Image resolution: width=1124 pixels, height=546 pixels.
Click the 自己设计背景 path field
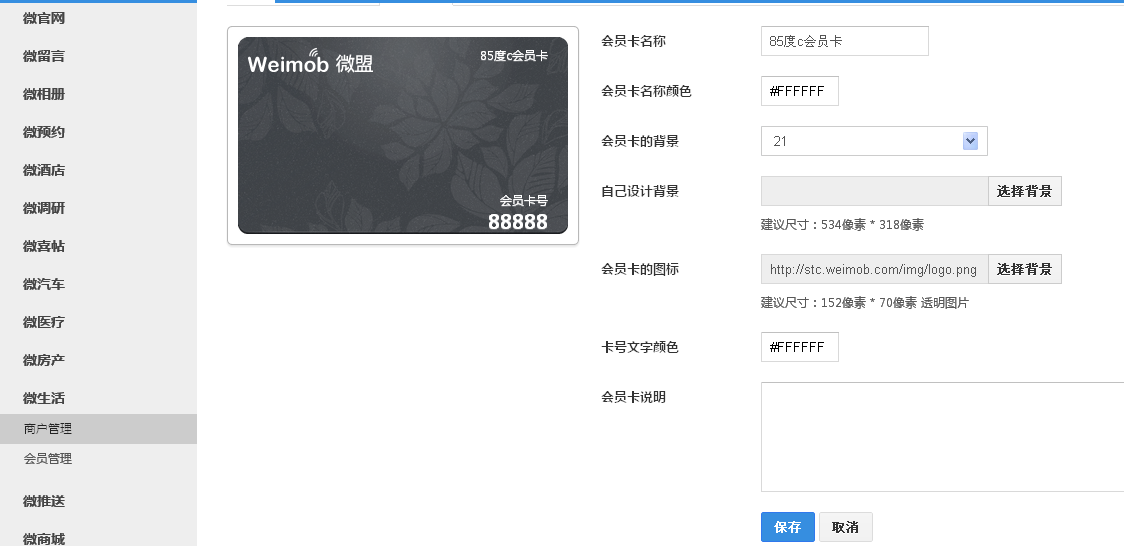coord(875,191)
